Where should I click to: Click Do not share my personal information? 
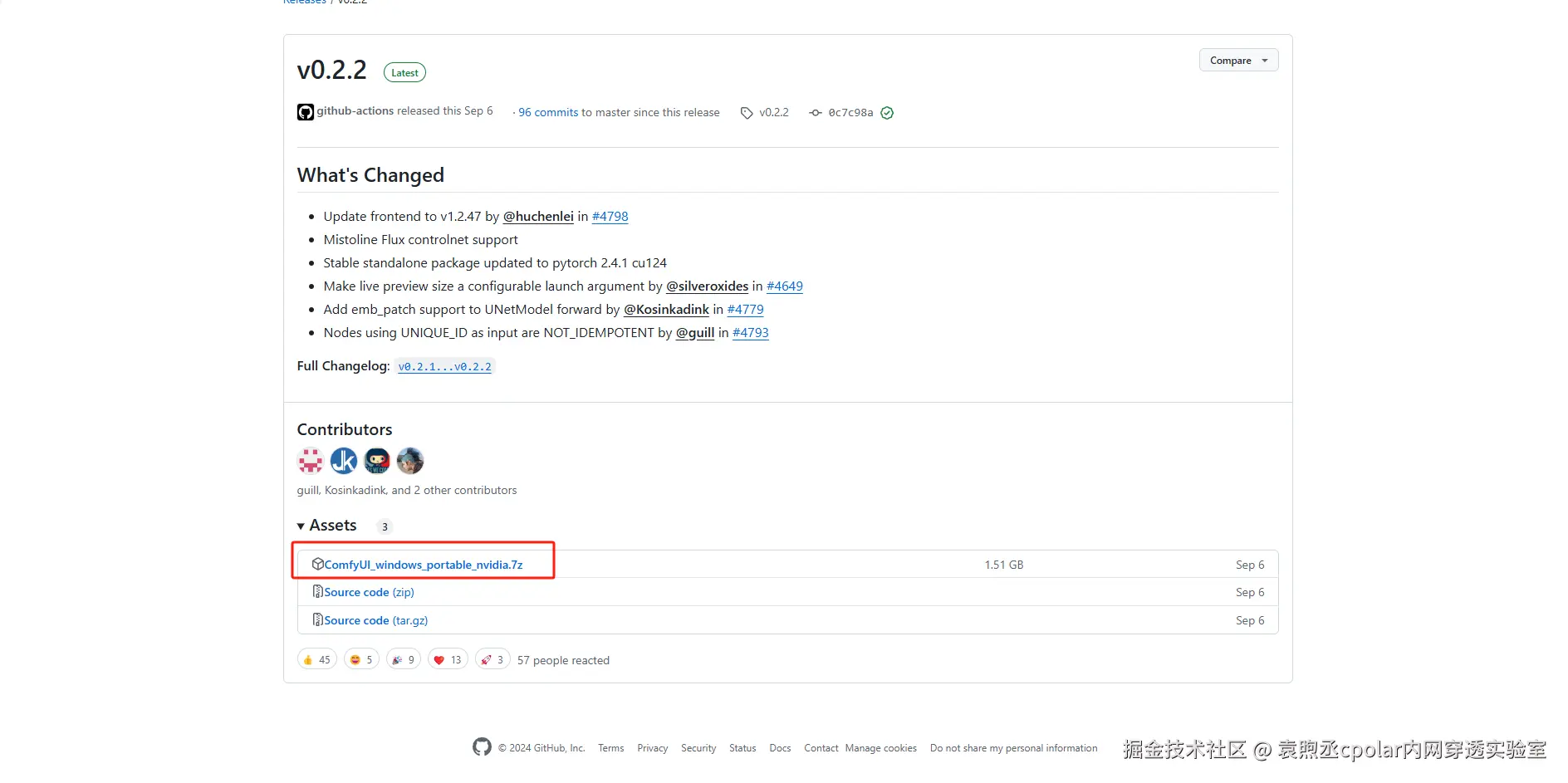click(x=1014, y=748)
